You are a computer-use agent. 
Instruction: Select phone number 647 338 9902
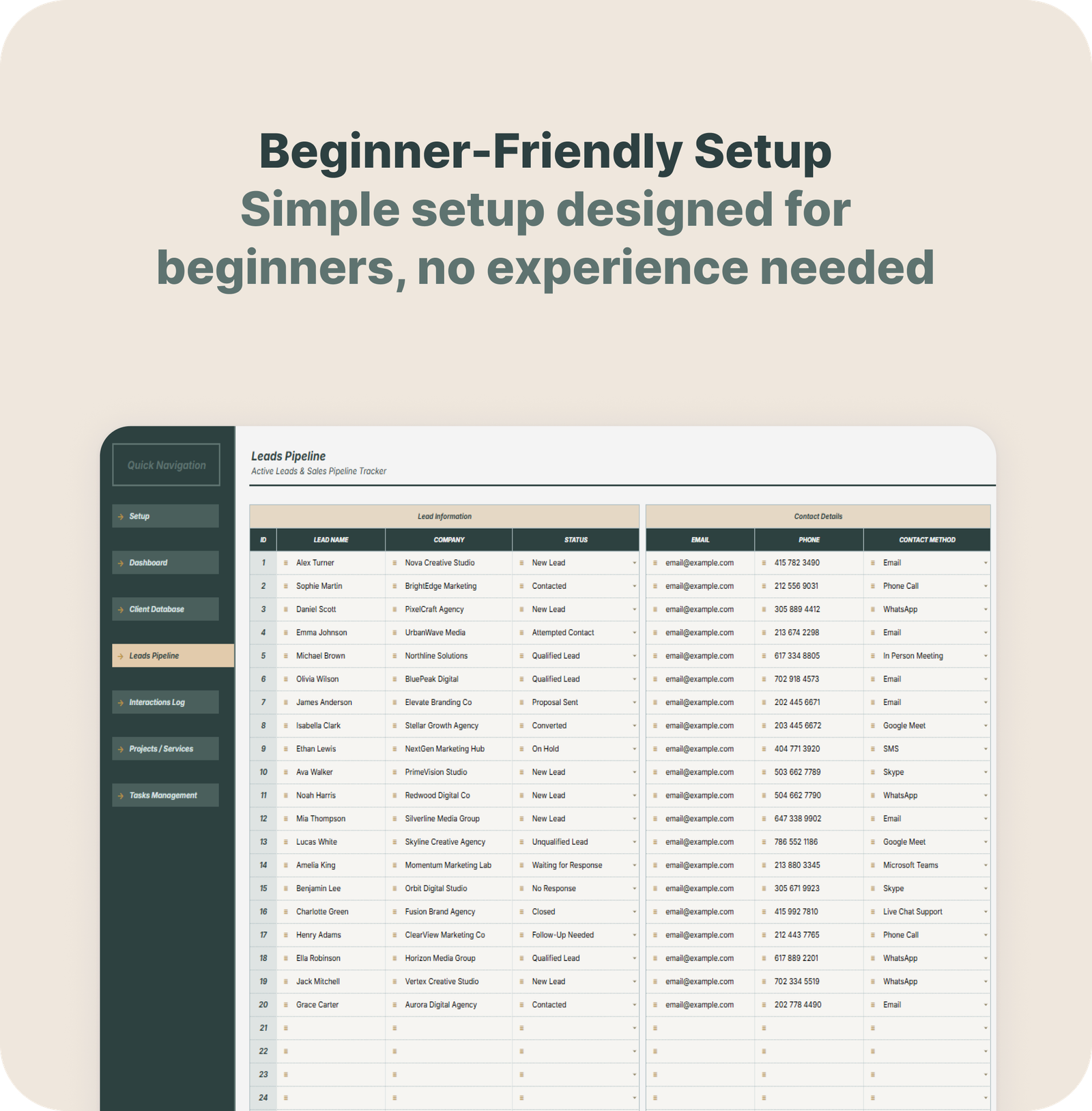tap(809, 818)
